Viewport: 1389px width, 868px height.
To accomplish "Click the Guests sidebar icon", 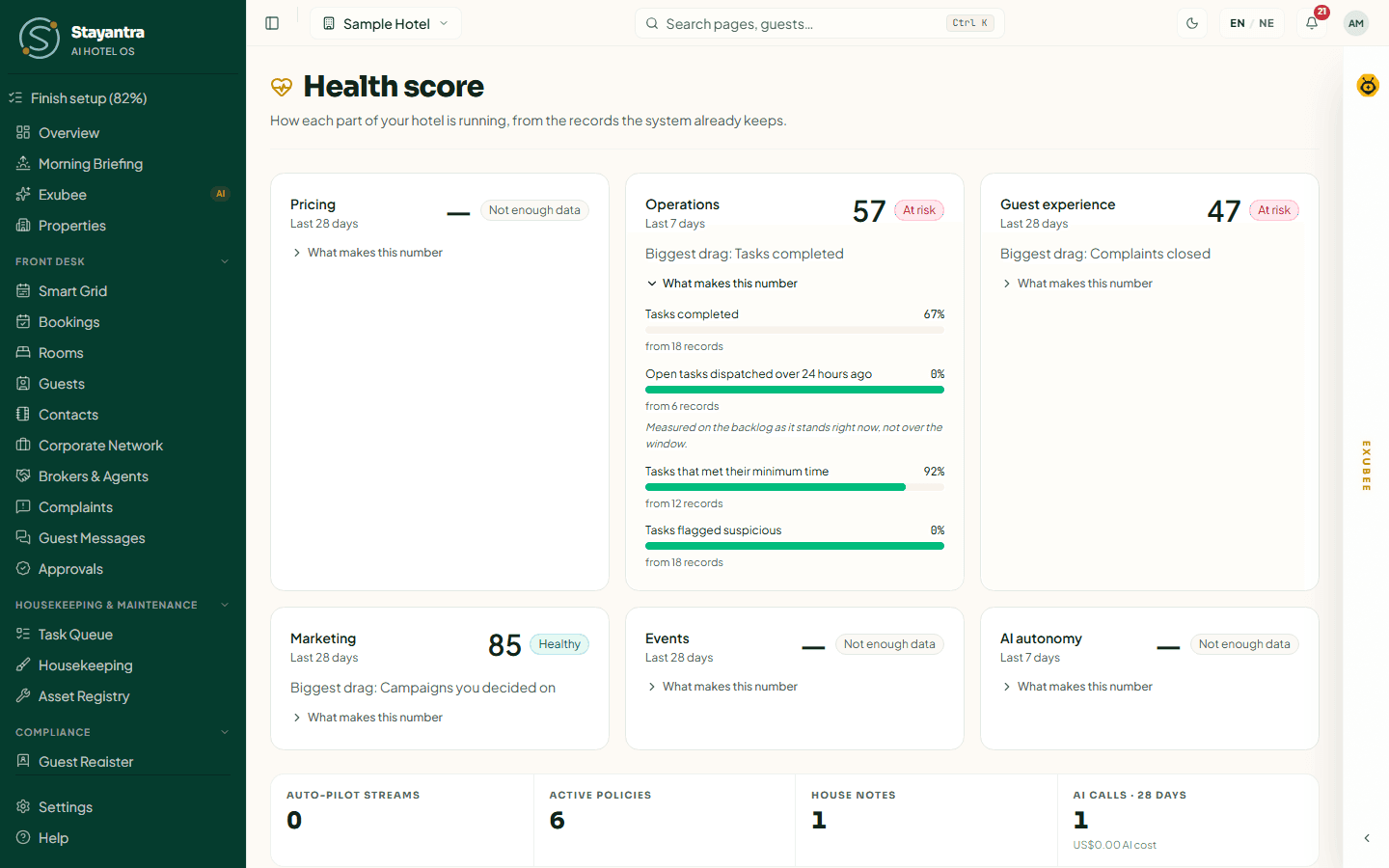I will (x=23, y=384).
